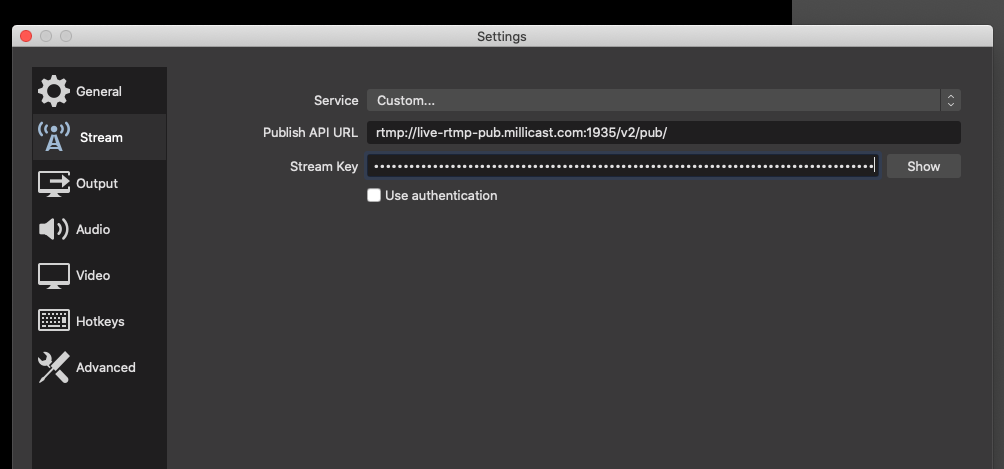Switch to the Advanced text label

pos(105,367)
